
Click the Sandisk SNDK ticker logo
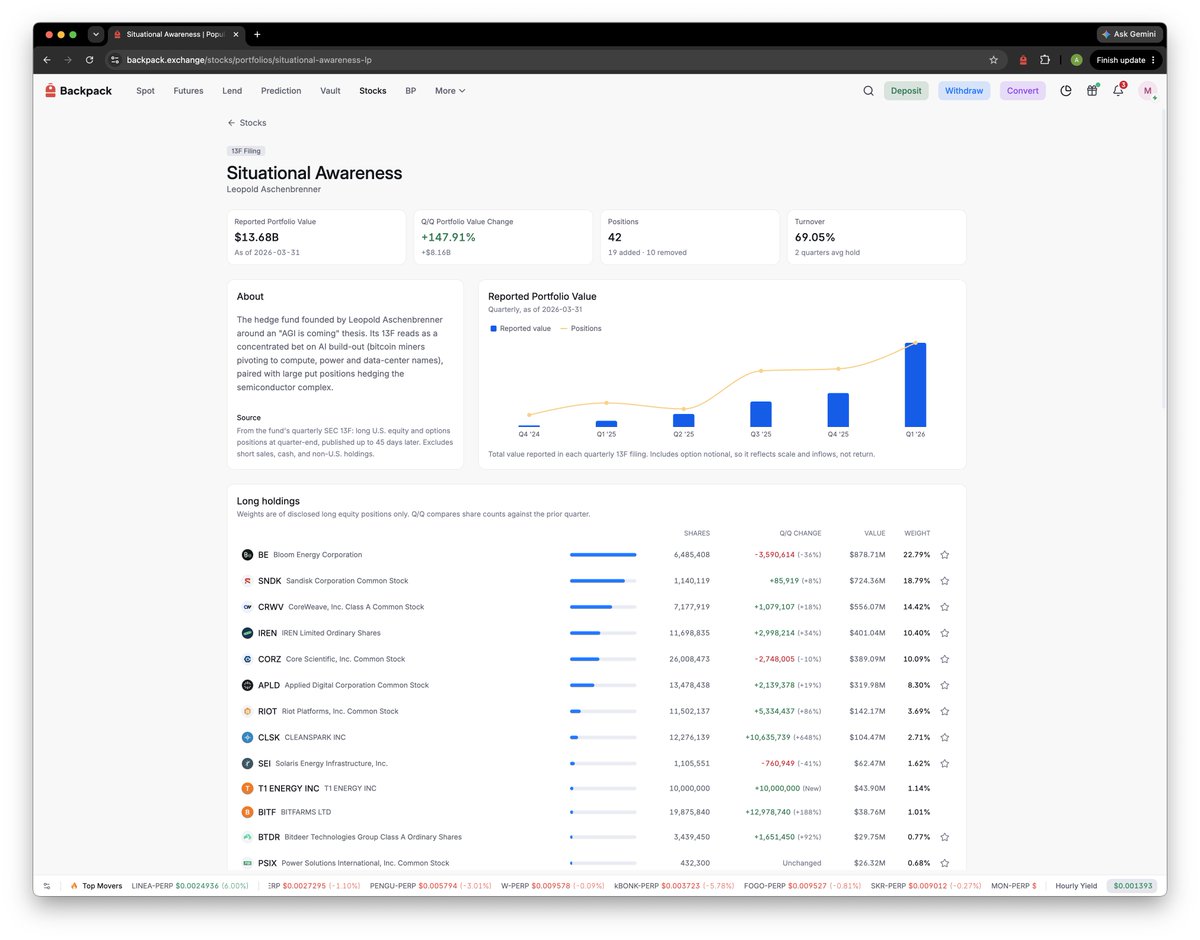(247, 581)
